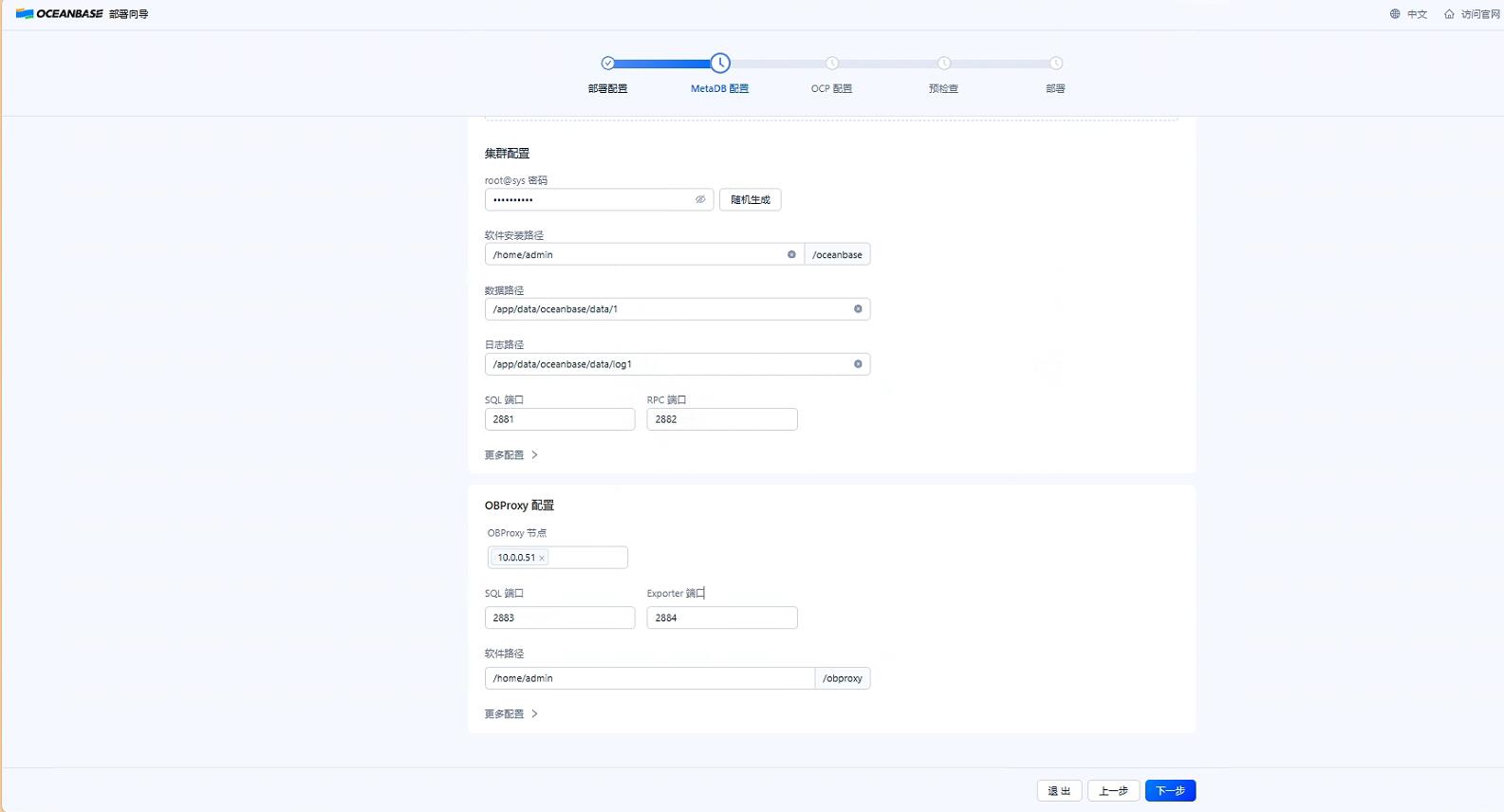Open the 中文 language switcher
Image resolution: width=1504 pixels, height=812 pixels.
(x=1417, y=14)
